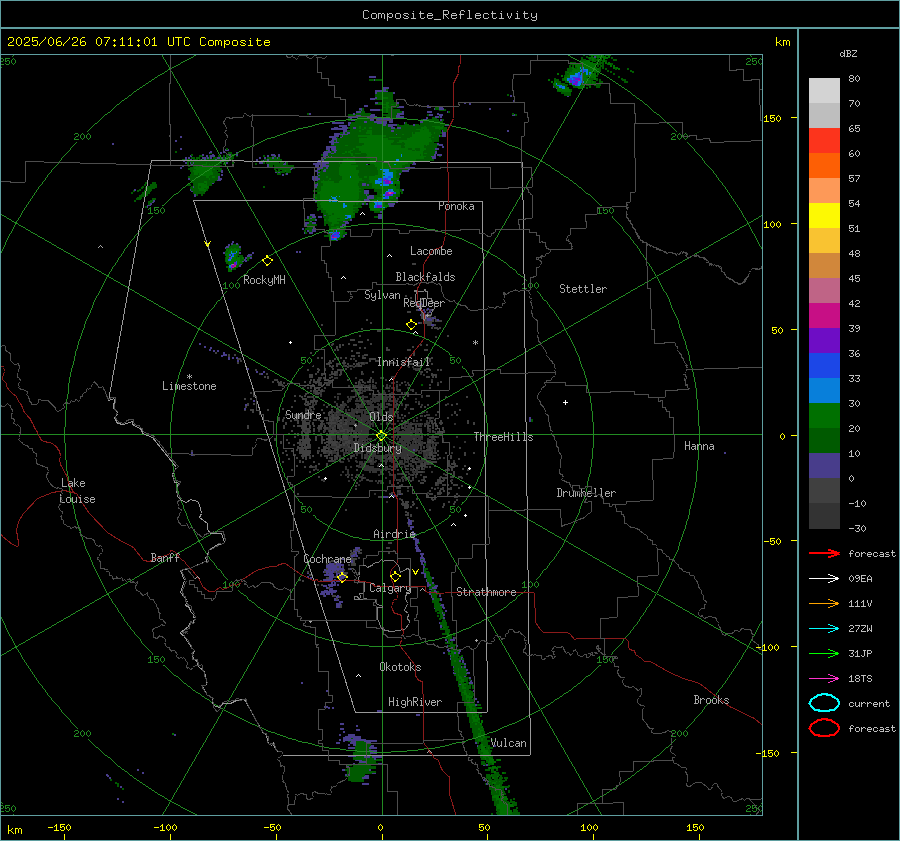Select the light gray 70-80 dBZ swatch
This screenshot has height=841, width=900.
point(824,90)
